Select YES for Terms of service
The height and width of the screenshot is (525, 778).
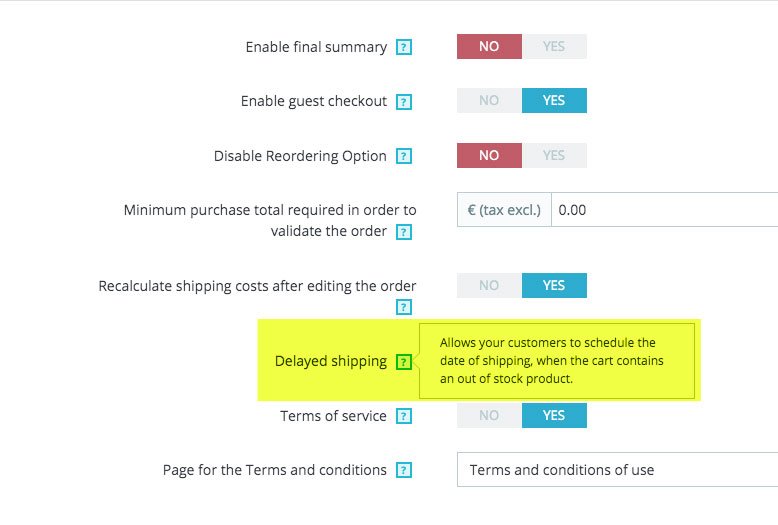pos(554,416)
